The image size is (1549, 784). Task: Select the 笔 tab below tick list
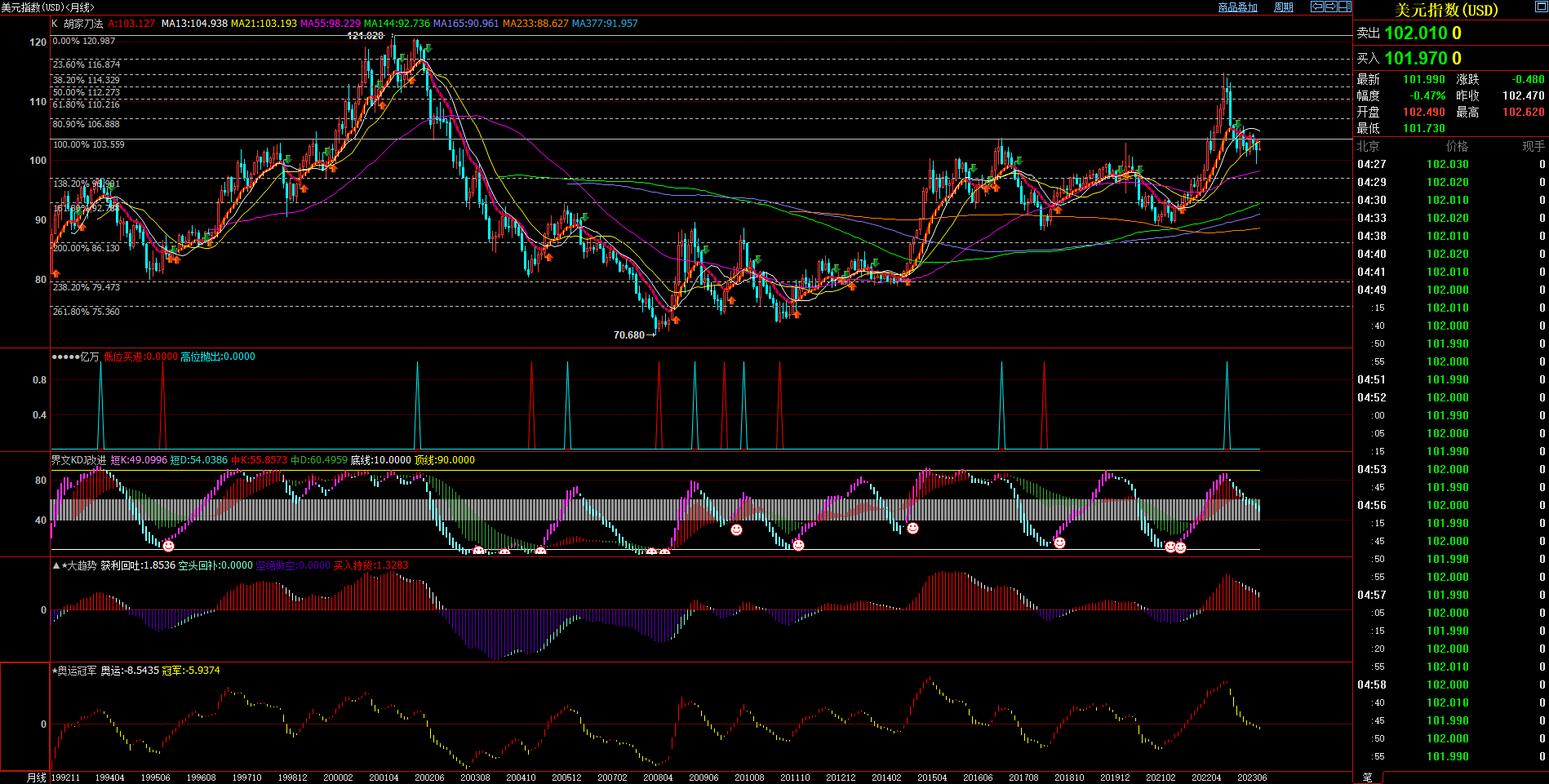click(1367, 777)
